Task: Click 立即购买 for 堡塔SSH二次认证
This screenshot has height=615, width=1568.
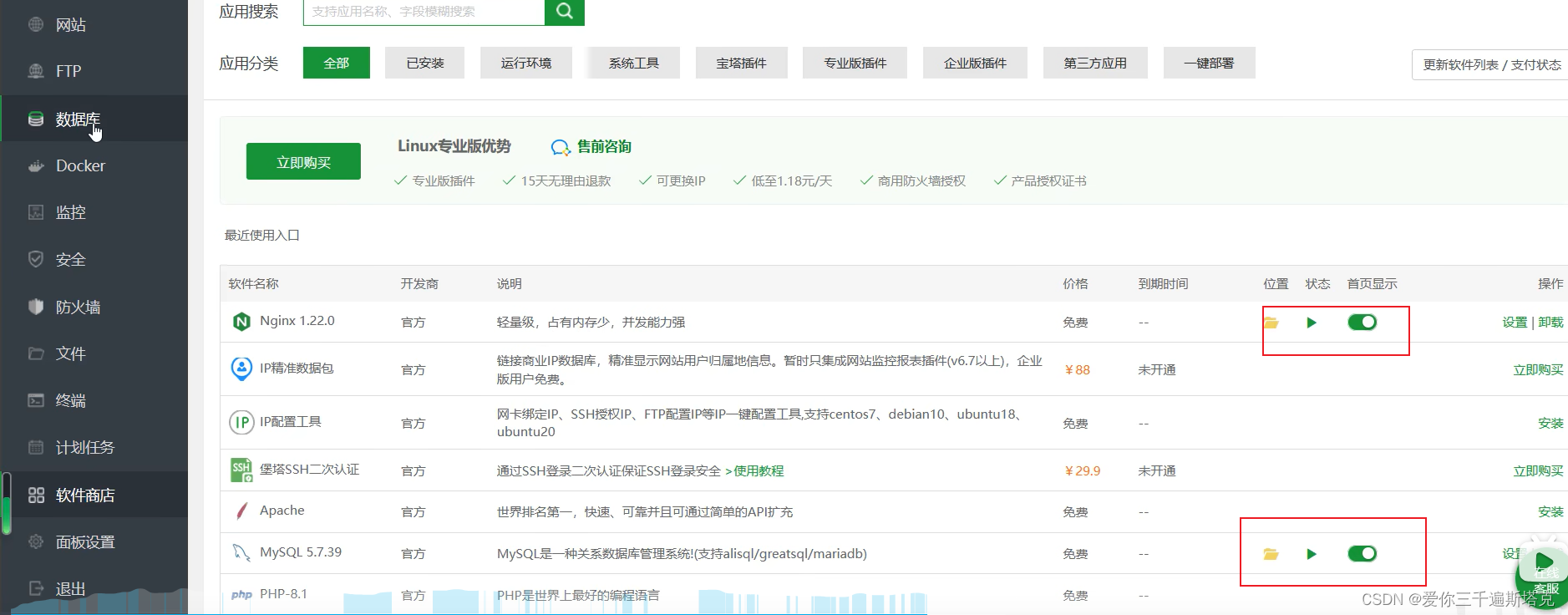Action: point(1538,471)
